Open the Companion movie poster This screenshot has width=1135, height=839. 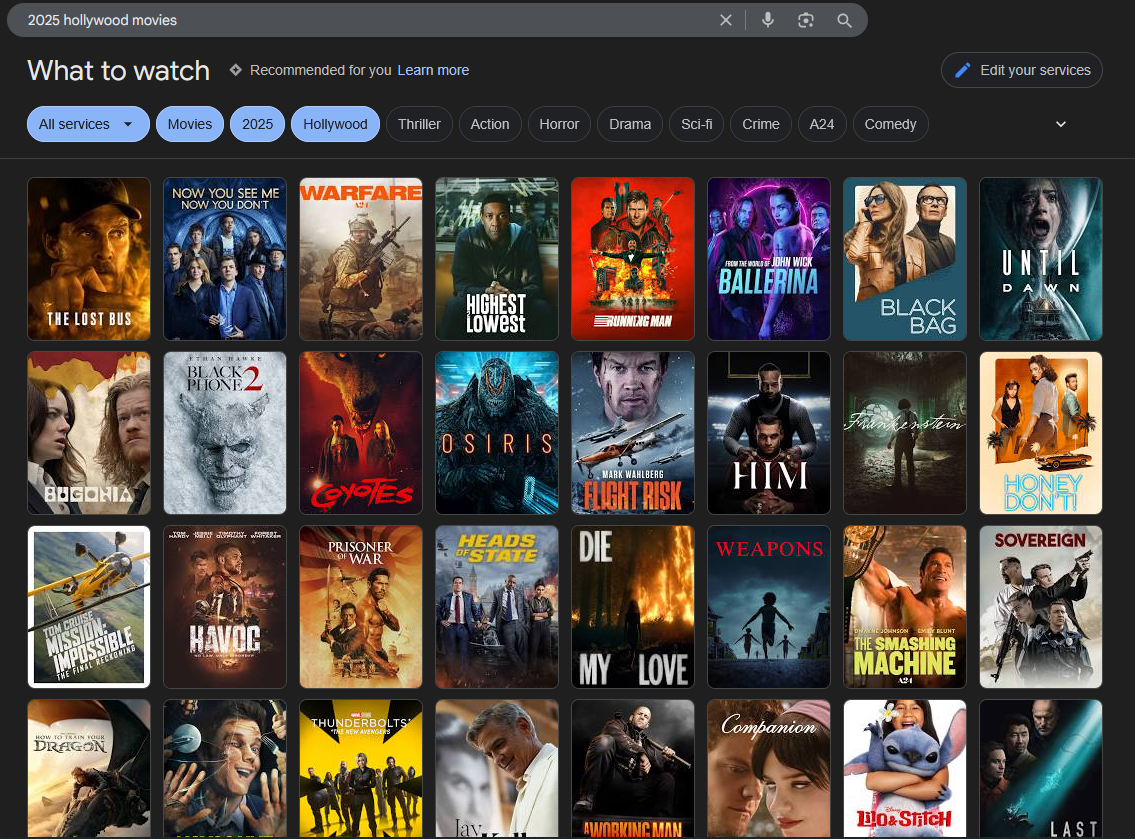(769, 769)
